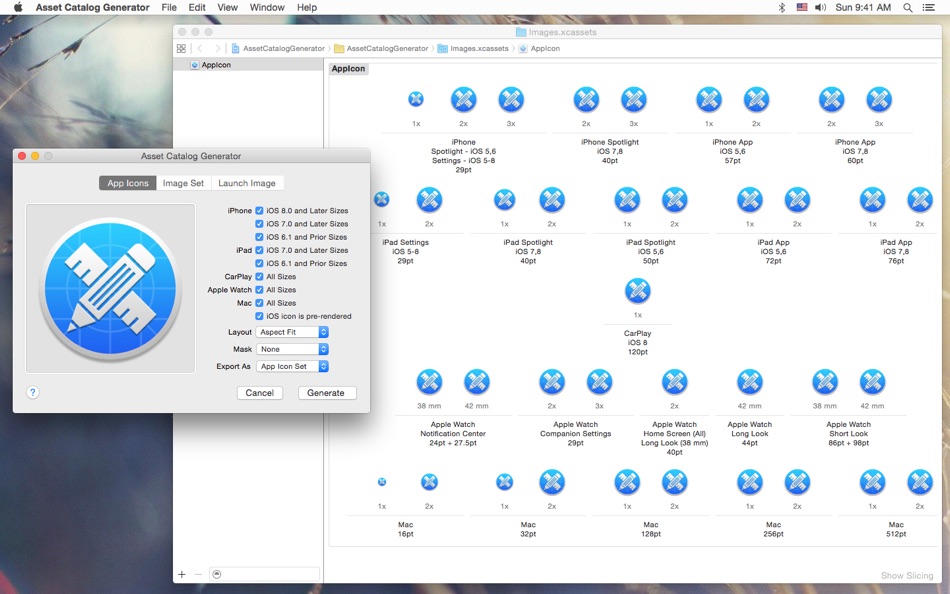This screenshot has width=950, height=594.
Task: Open the Edit menu
Action: tap(197, 7)
